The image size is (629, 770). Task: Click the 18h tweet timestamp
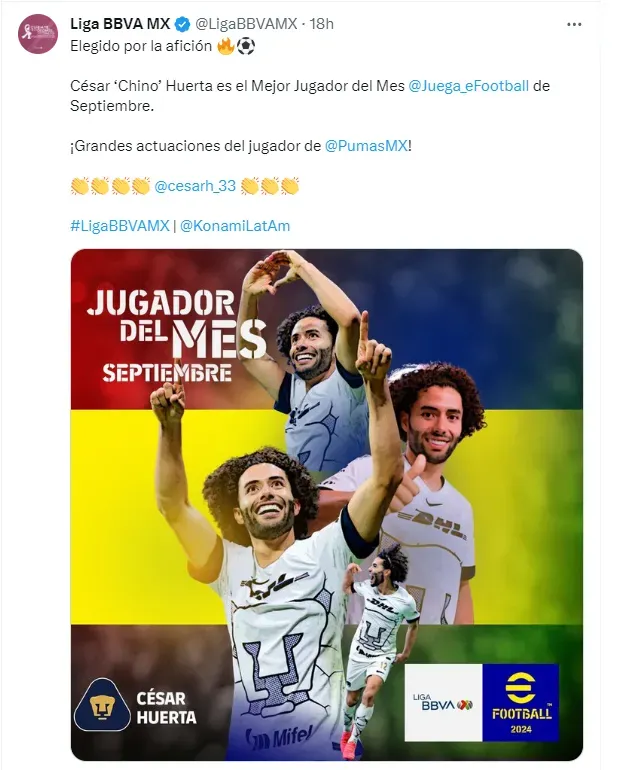322,24
